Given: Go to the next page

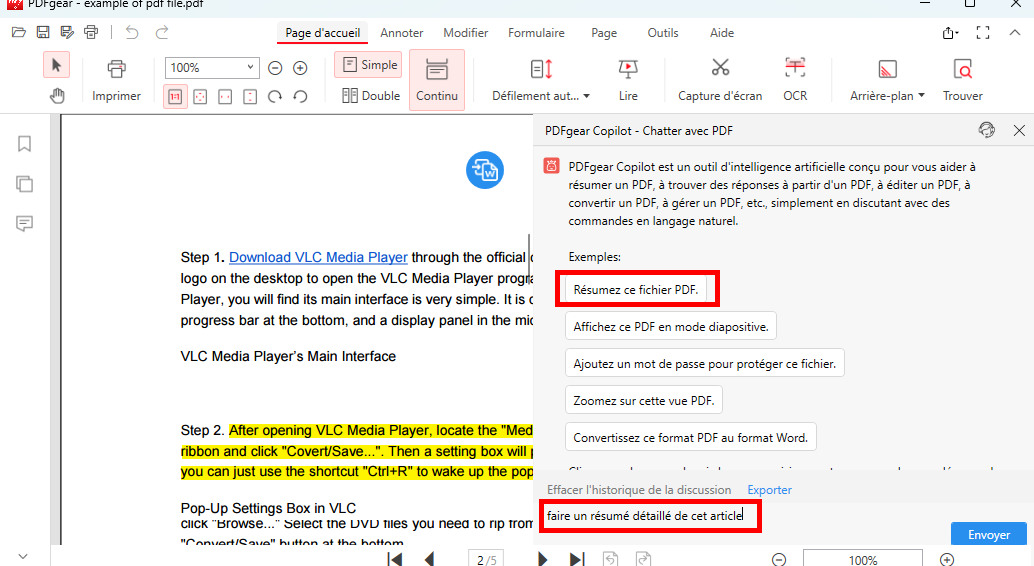Looking at the screenshot, I should point(542,559).
